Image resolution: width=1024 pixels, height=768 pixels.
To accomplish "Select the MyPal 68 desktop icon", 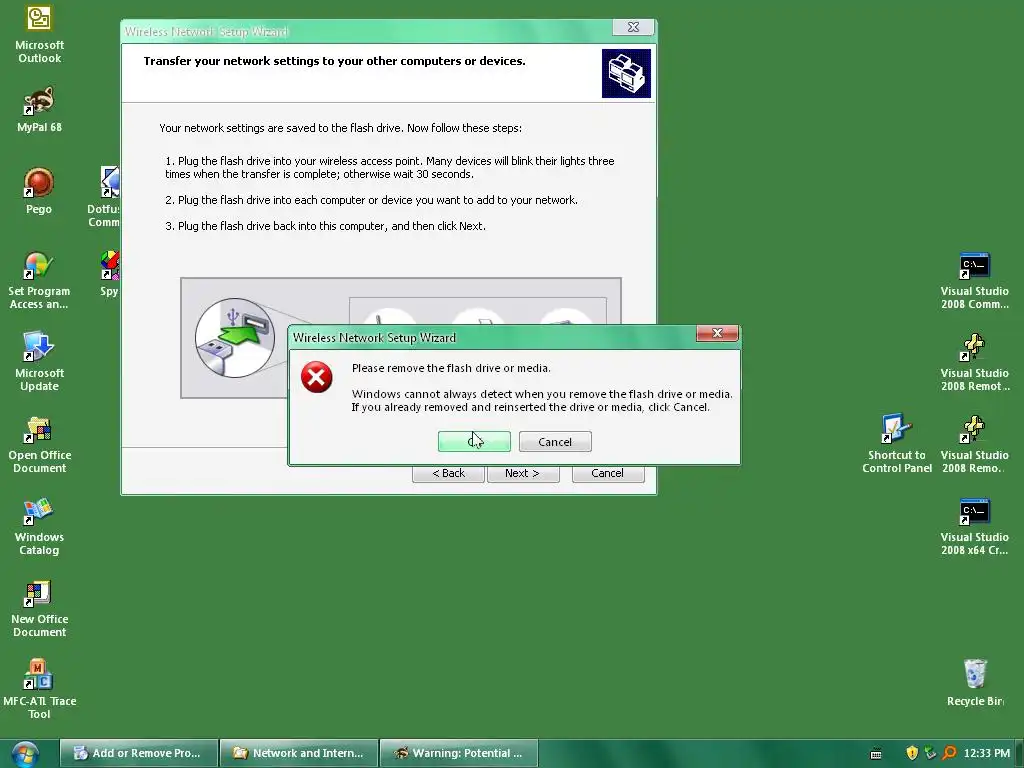I will [x=39, y=110].
